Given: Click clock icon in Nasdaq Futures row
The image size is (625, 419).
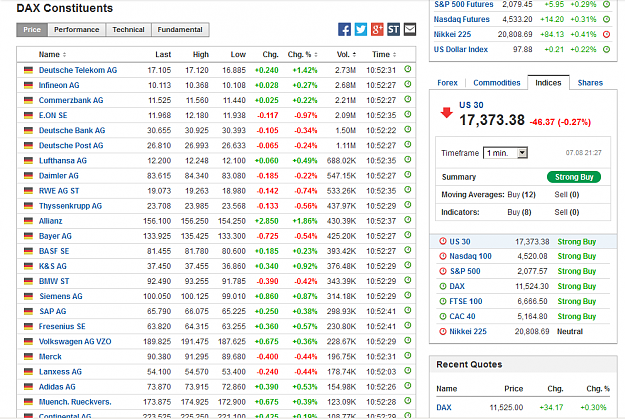Looking at the screenshot, I should (606, 19).
